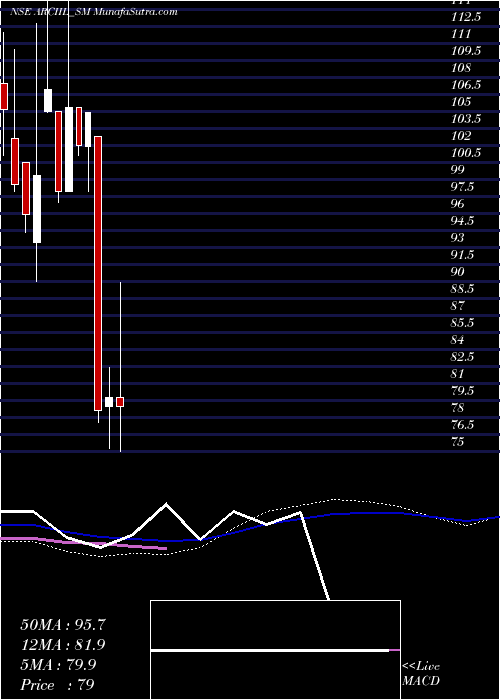Click the <<Live MACD label
The width and height of the screenshot is (500, 700).
(x=421, y=673)
